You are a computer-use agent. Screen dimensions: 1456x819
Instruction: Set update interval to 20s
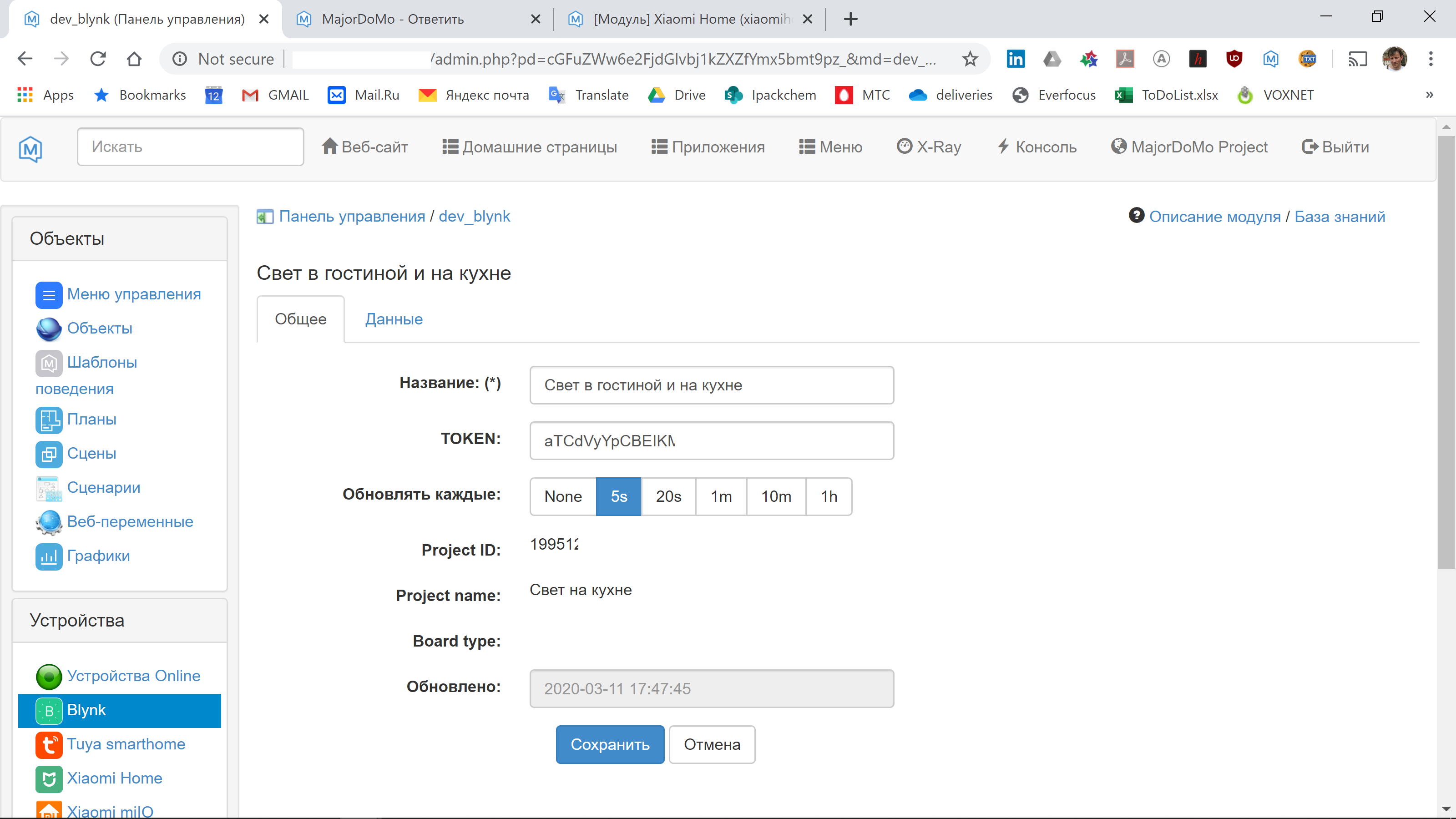pos(668,496)
